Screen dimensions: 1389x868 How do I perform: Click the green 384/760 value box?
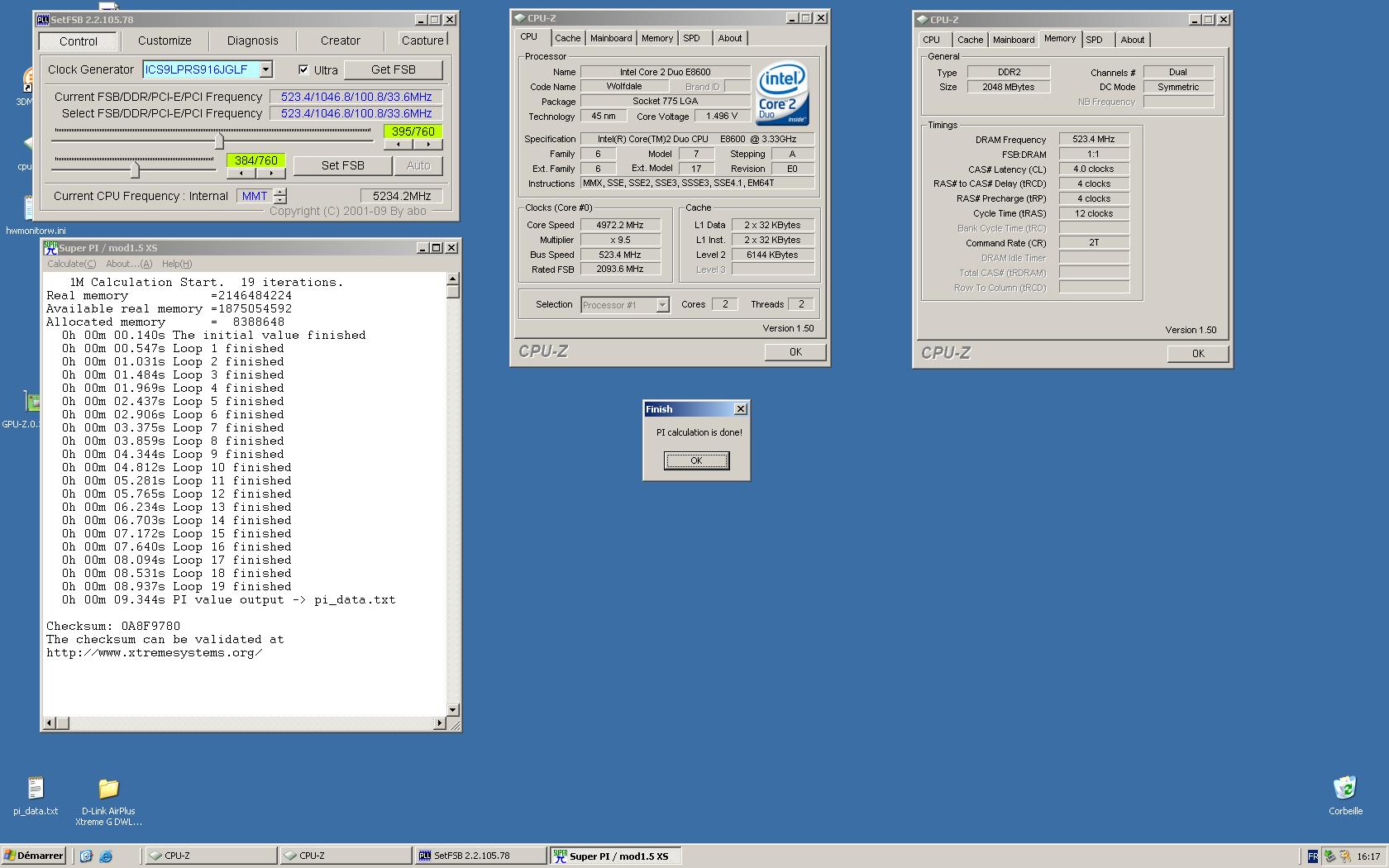pos(256,160)
